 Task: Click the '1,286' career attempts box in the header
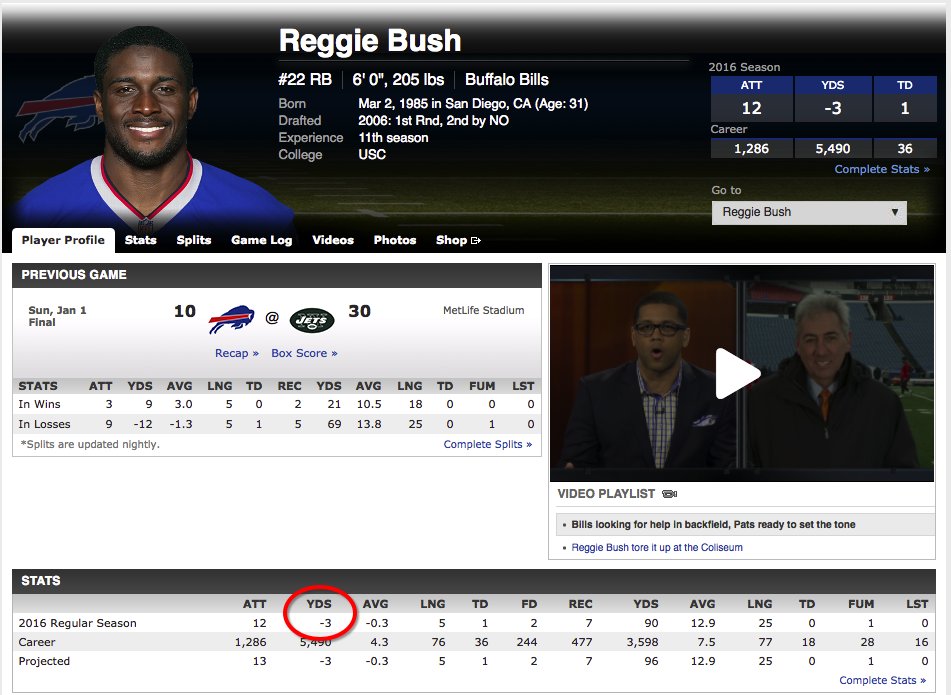[751, 149]
